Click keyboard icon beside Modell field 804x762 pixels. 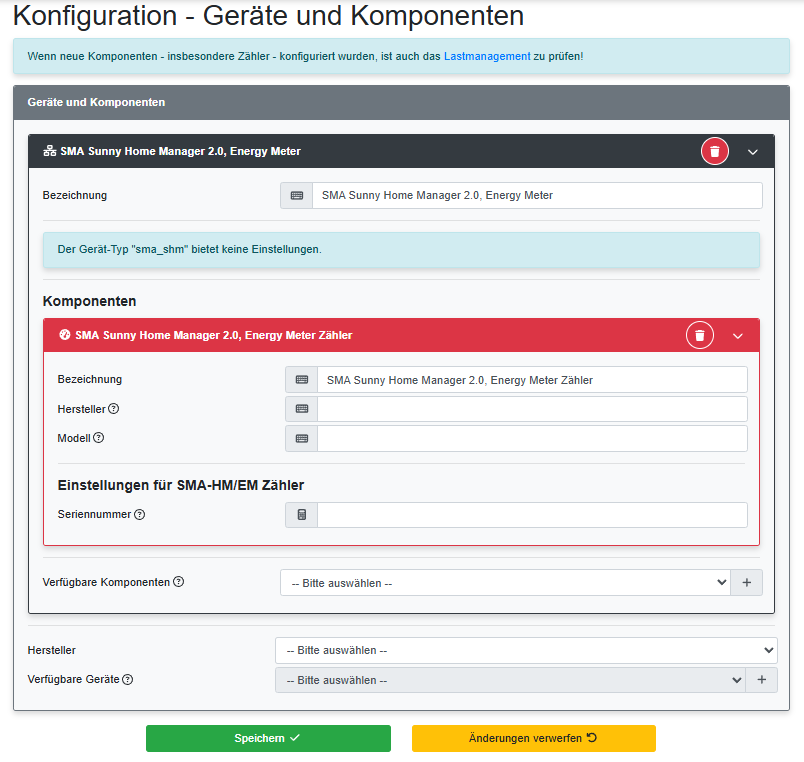[x=302, y=438]
